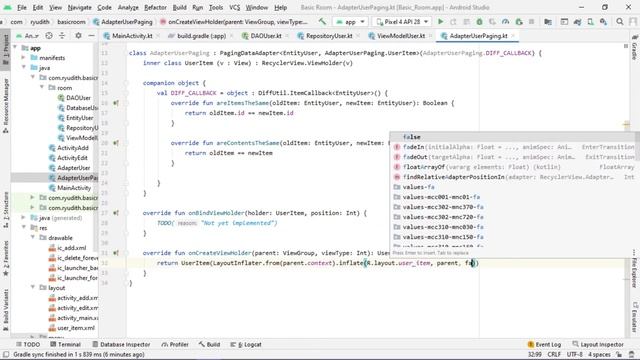Click override gutter icon beside onCreateViewHolder
Viewport: 640px width, 360px height.
(x=116, y=253)
